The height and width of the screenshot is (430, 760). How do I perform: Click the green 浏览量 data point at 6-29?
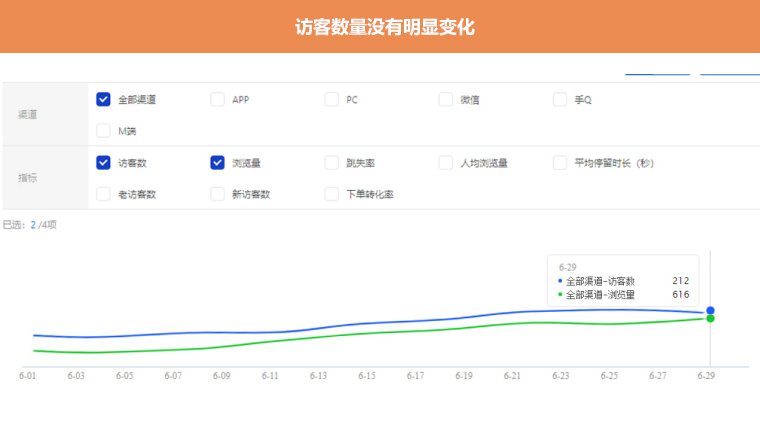tap(710, 319)
